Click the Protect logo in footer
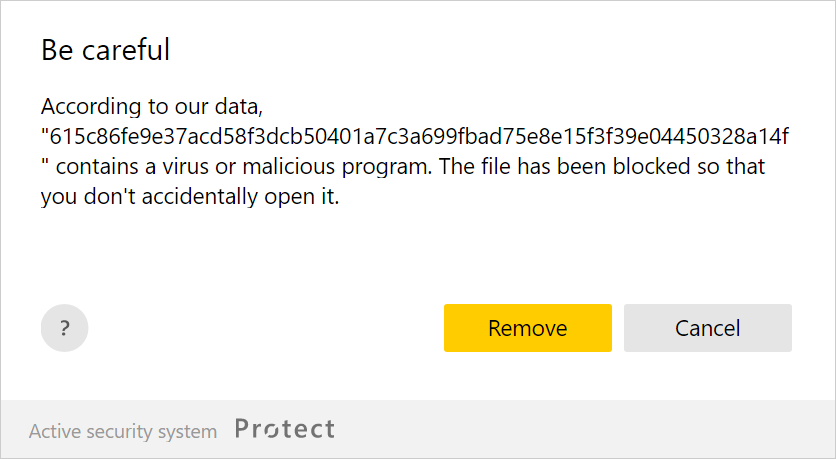Screen dimensions: 836x459 tap(285, 430)
